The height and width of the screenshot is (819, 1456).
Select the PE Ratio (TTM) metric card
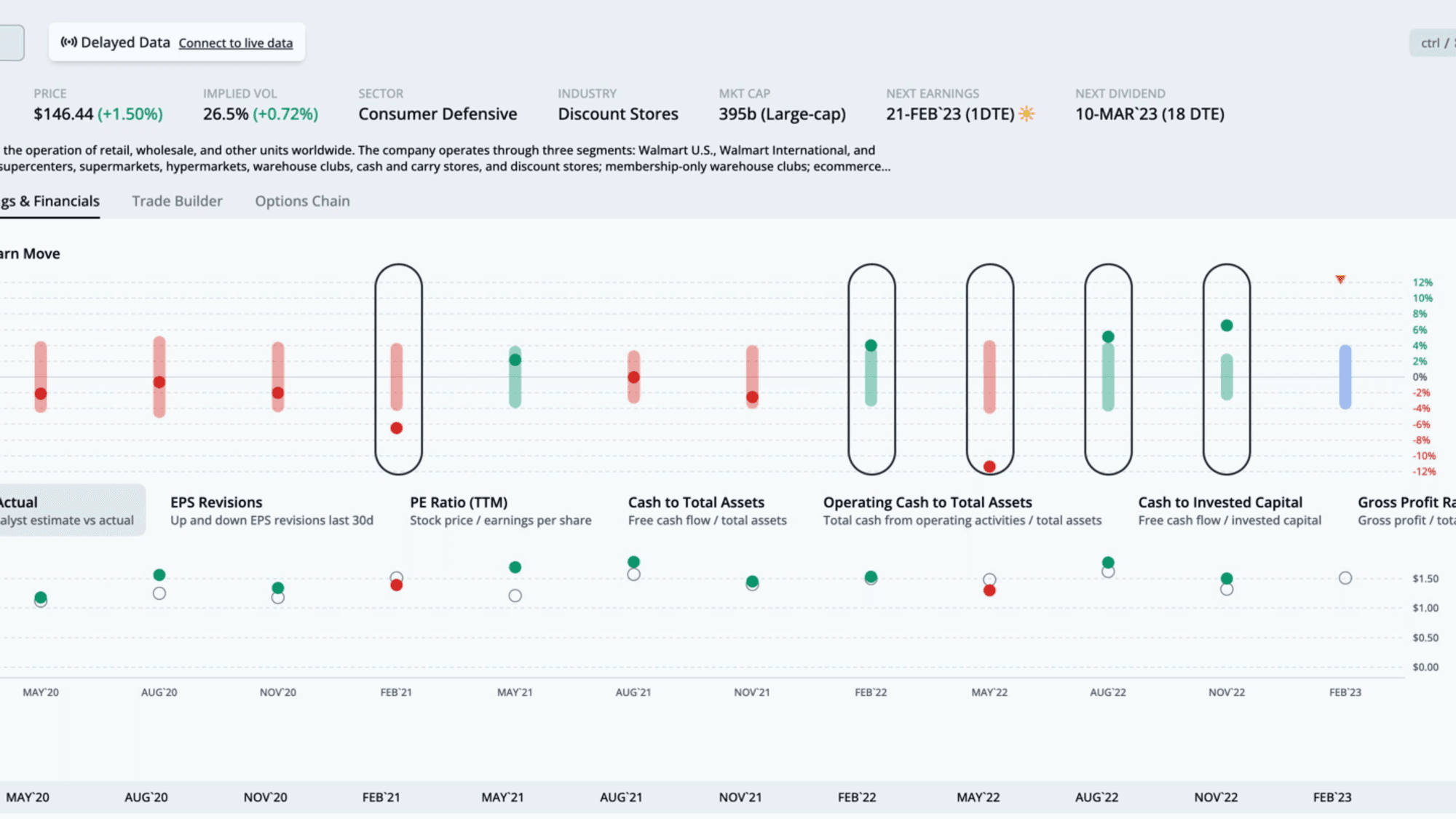(x=500, y=510)
